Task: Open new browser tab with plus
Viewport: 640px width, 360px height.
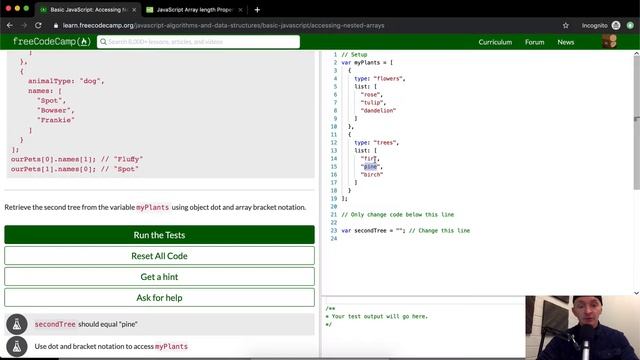Action: pos(257,10)
